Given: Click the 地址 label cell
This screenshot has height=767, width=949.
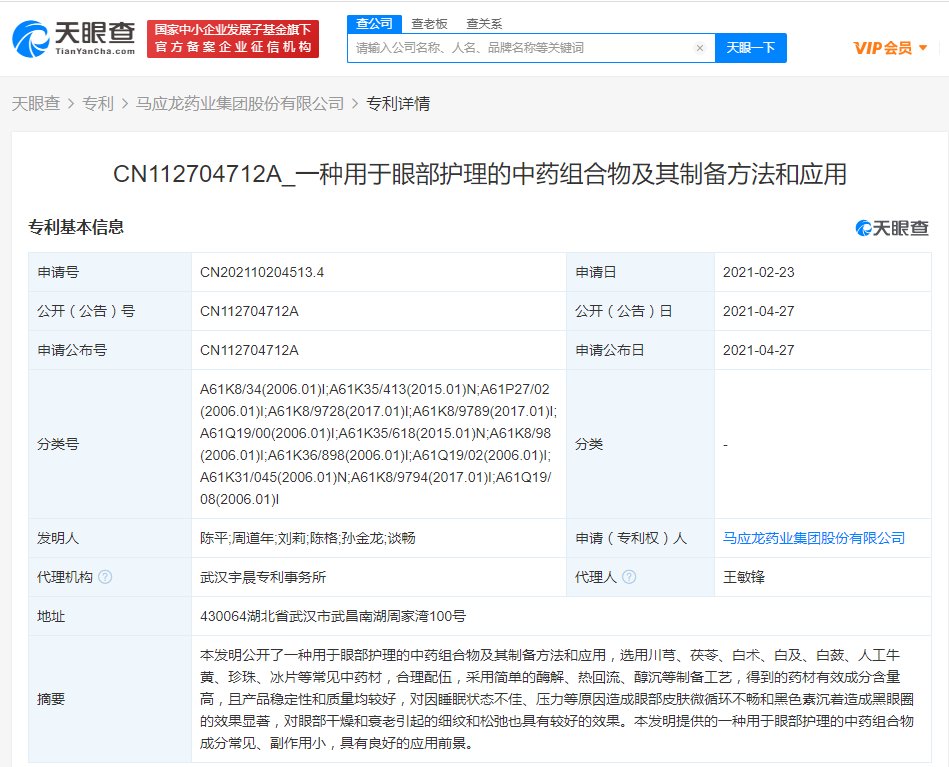Looking at the screenshot, I should coord(110,616).
